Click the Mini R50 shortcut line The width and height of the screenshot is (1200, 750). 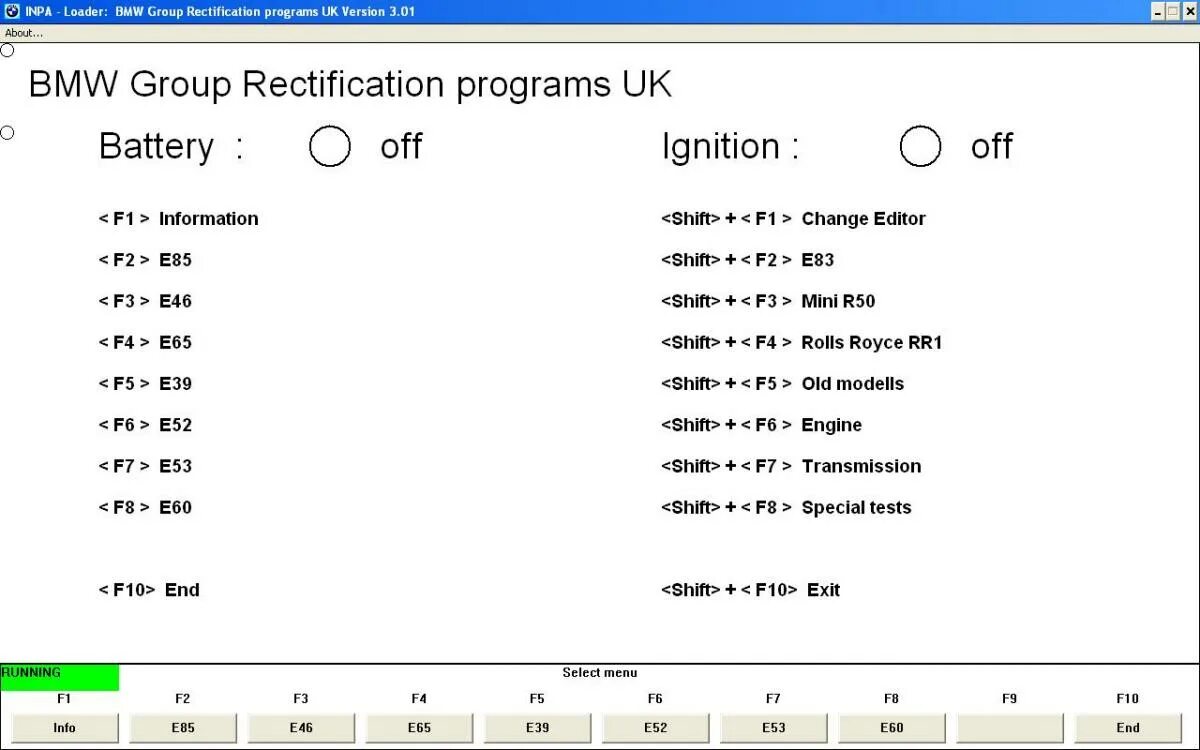tap(768, 301)
